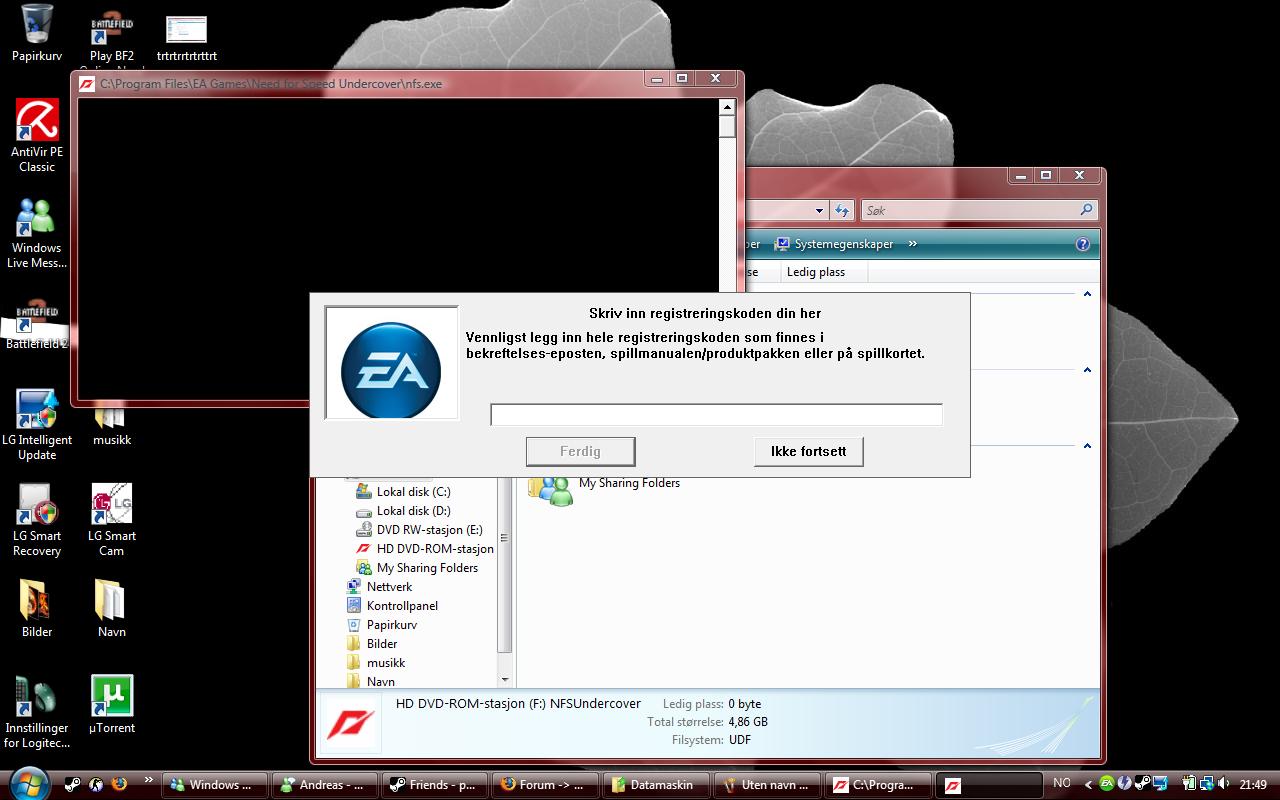Select Bilder in navigation tree
Screen dimensions: 1280x800
tap(372, 644)
